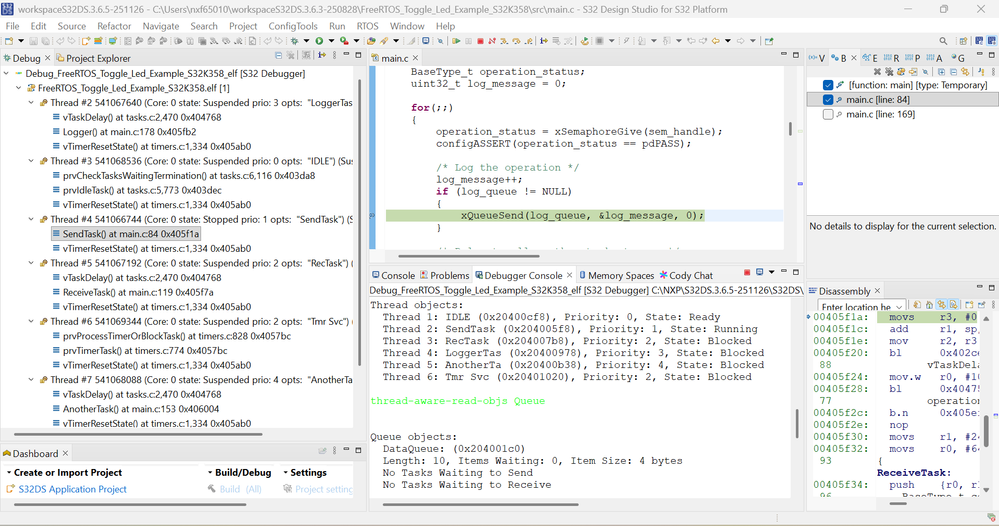Click the Step Into icon in toolbar
The image size is (999, 526).
tap(503, 41)
